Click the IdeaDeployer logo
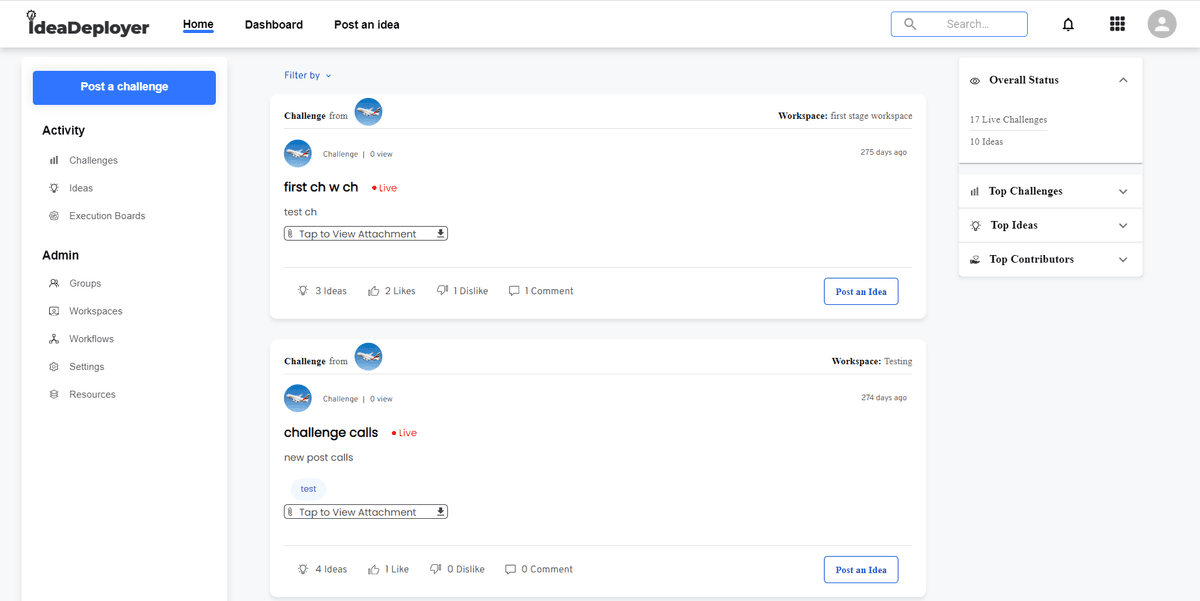Image resolution: width=1200 pixels, height=601 pixels. pyautogui.click(x=88, y=24)
